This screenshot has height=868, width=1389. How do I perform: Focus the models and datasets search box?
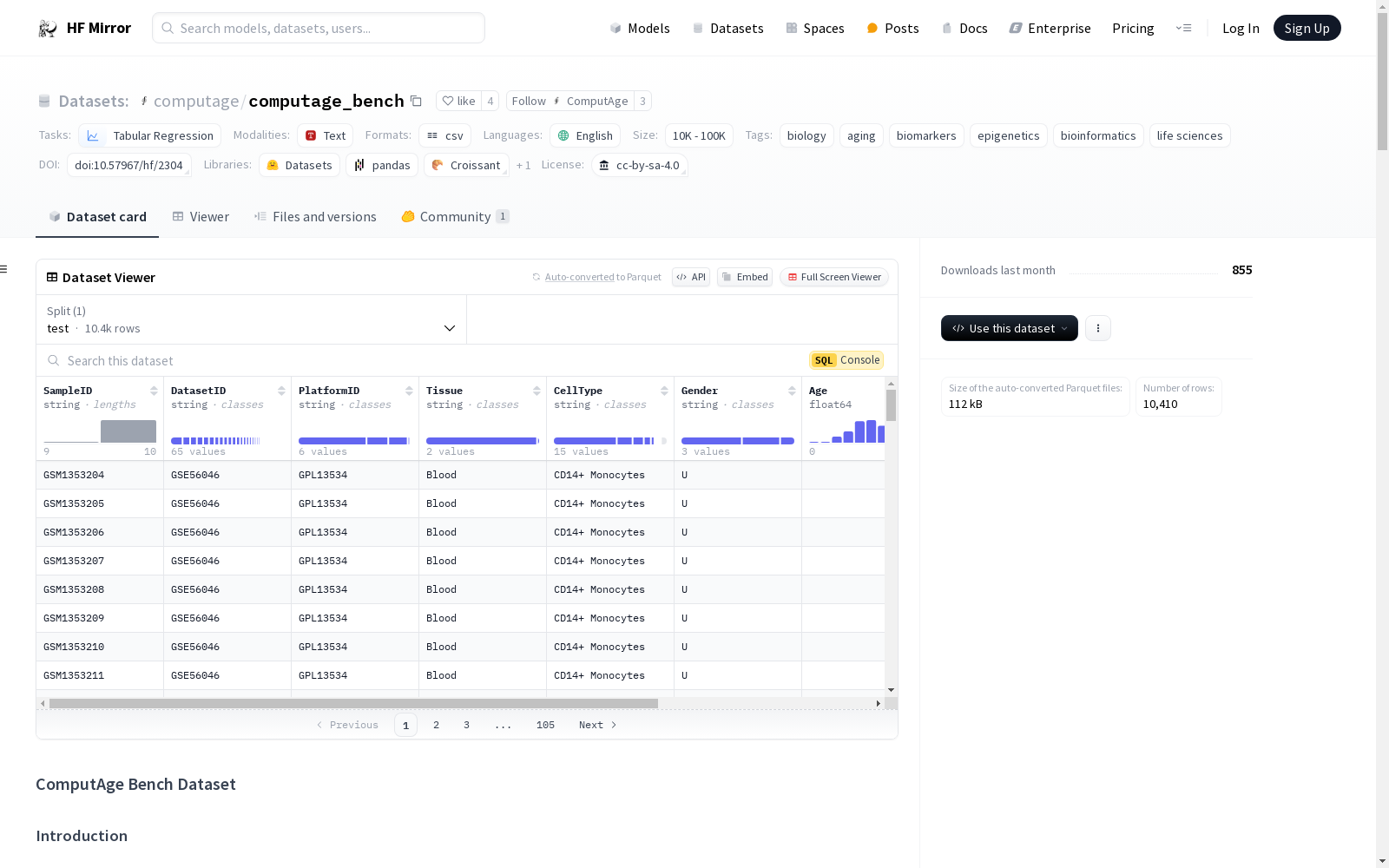click(319, 28)
